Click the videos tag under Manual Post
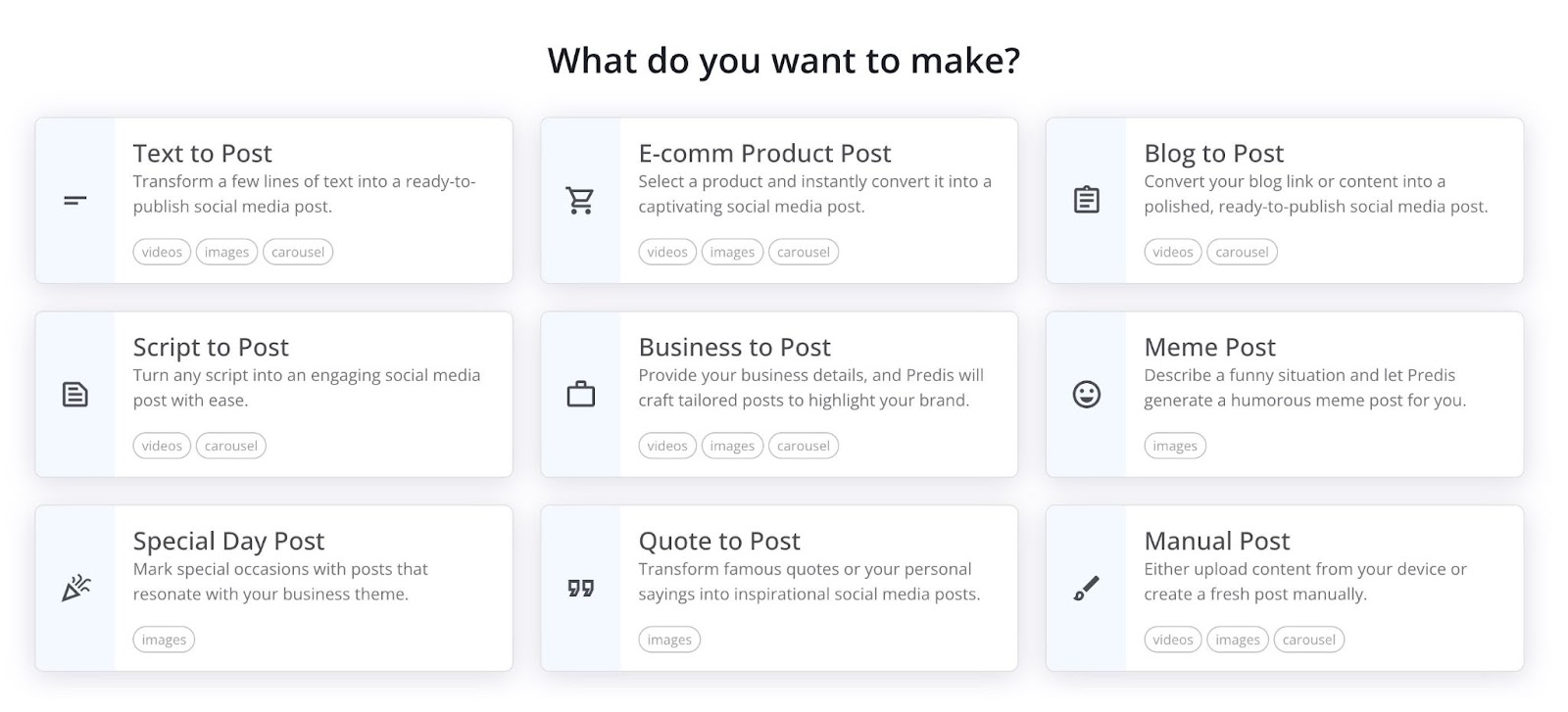This screenshot has height=712, width=1568. (1173, 639)
